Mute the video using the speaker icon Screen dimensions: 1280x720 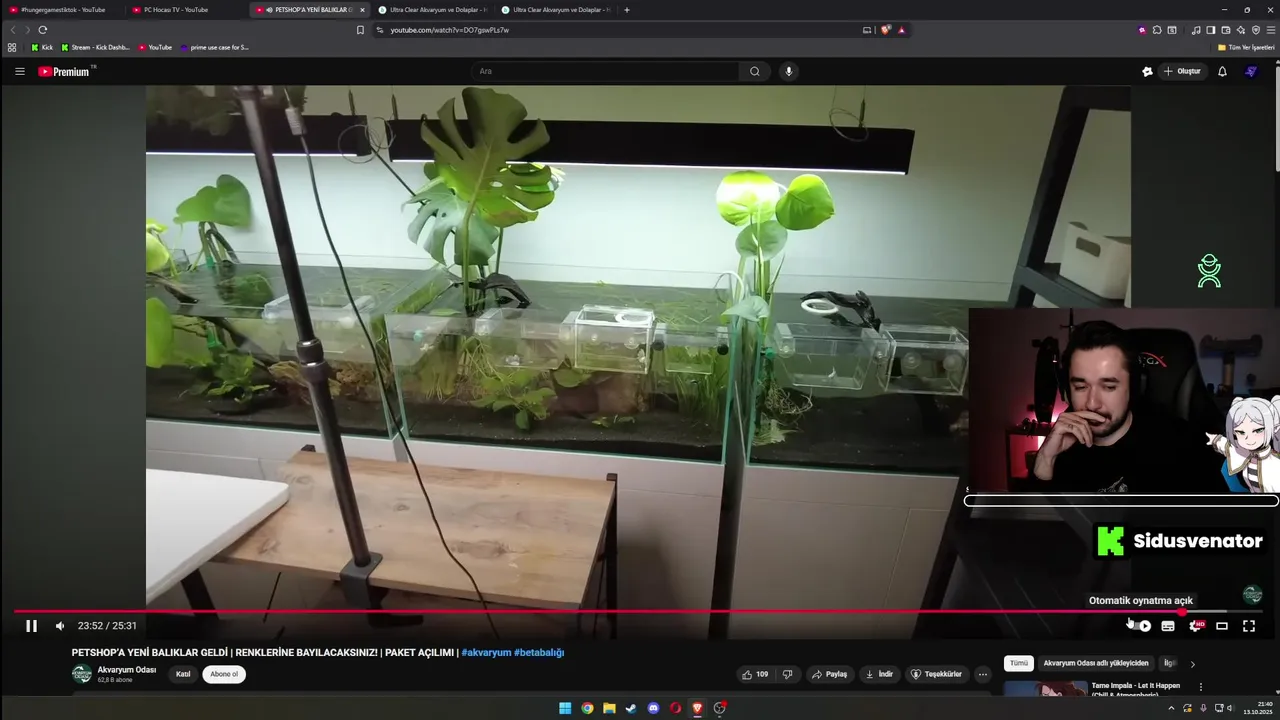tap(60, 626)
